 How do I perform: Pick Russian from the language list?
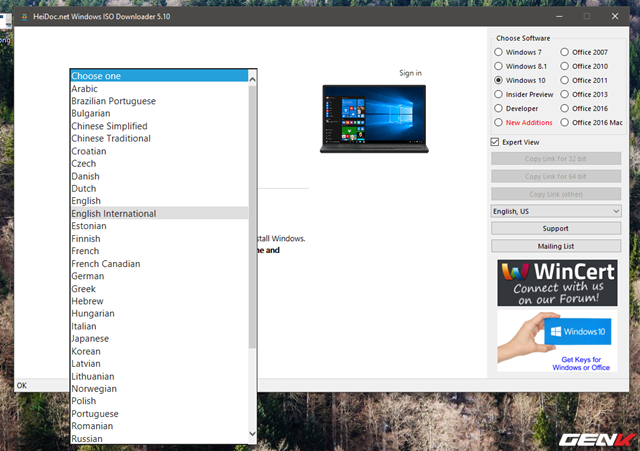tap(159, 438)
